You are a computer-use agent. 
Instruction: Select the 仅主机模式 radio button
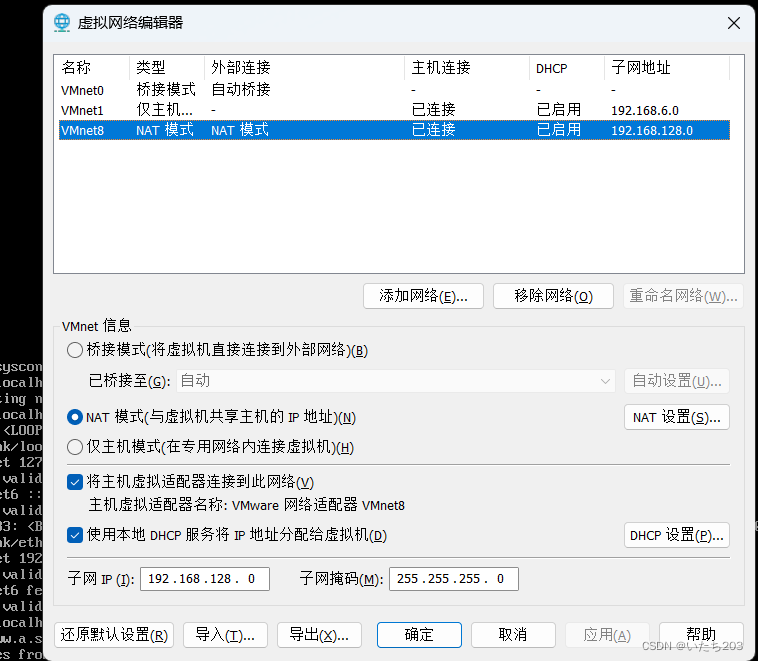75,447
